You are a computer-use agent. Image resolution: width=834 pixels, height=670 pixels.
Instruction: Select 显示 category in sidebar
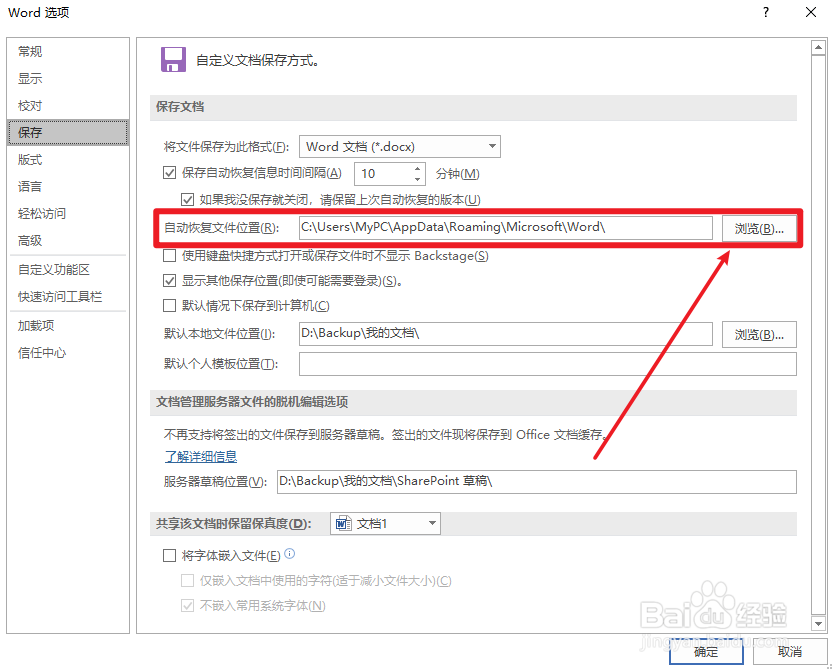pos(68,79)
